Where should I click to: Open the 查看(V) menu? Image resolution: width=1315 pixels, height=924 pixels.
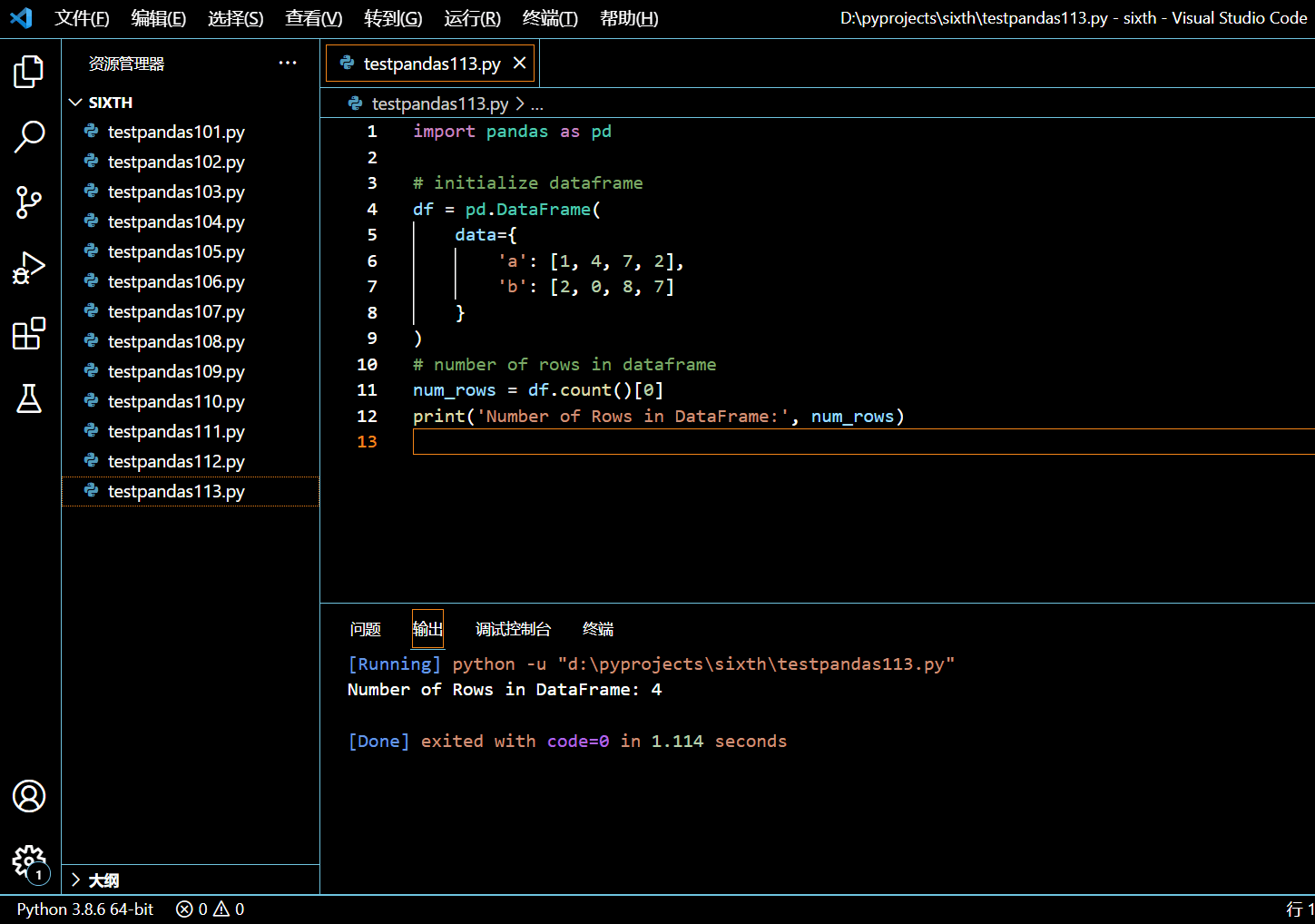(313, 18)
